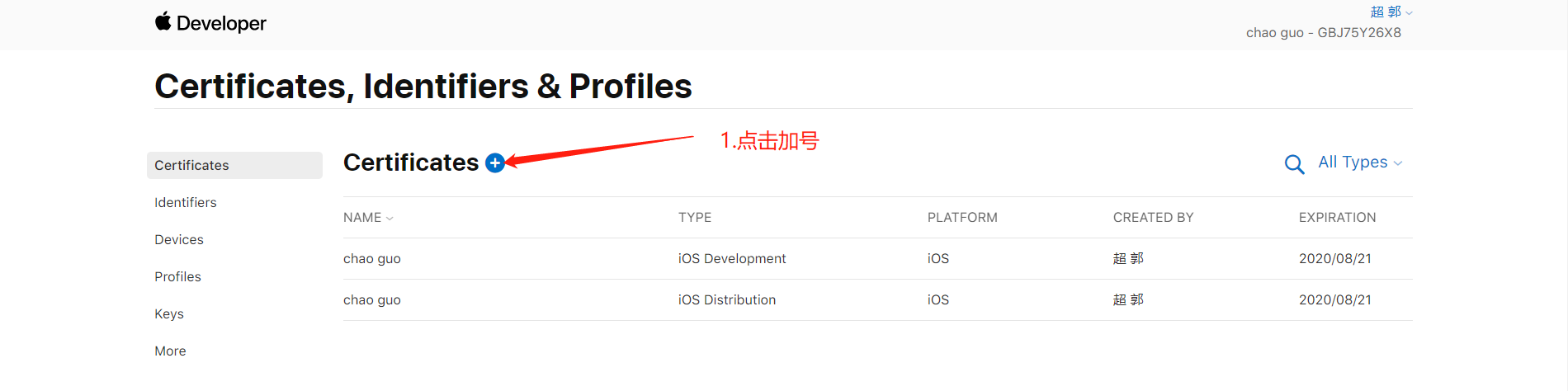Select Certificates in the sidebar
The width and height of the screenshot is (1568, 391).
coord(234,165)
